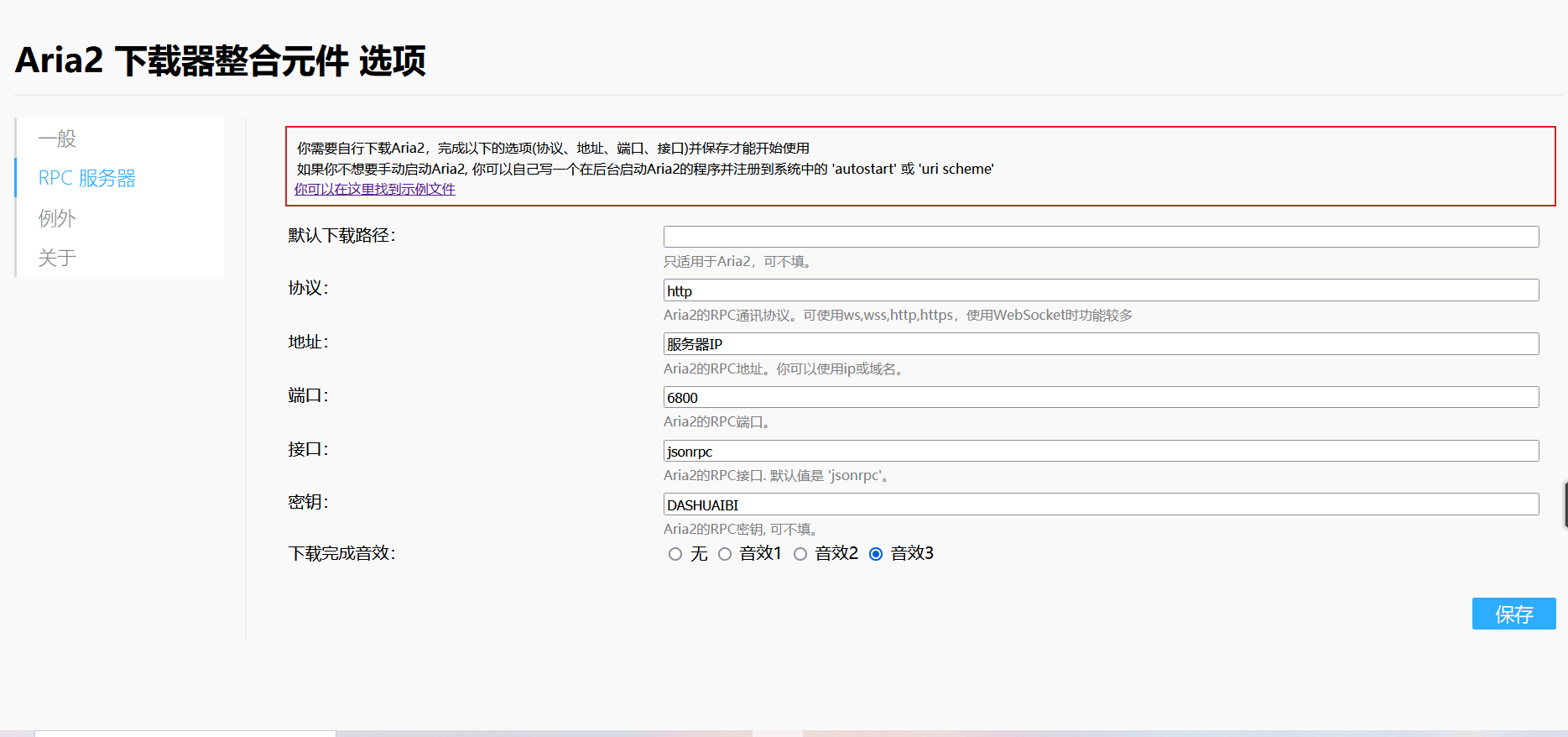This screenshot has height=737, width=1568.
Task: Click the hint about 'jsonrpc' default value
Action: coord(778,476)
